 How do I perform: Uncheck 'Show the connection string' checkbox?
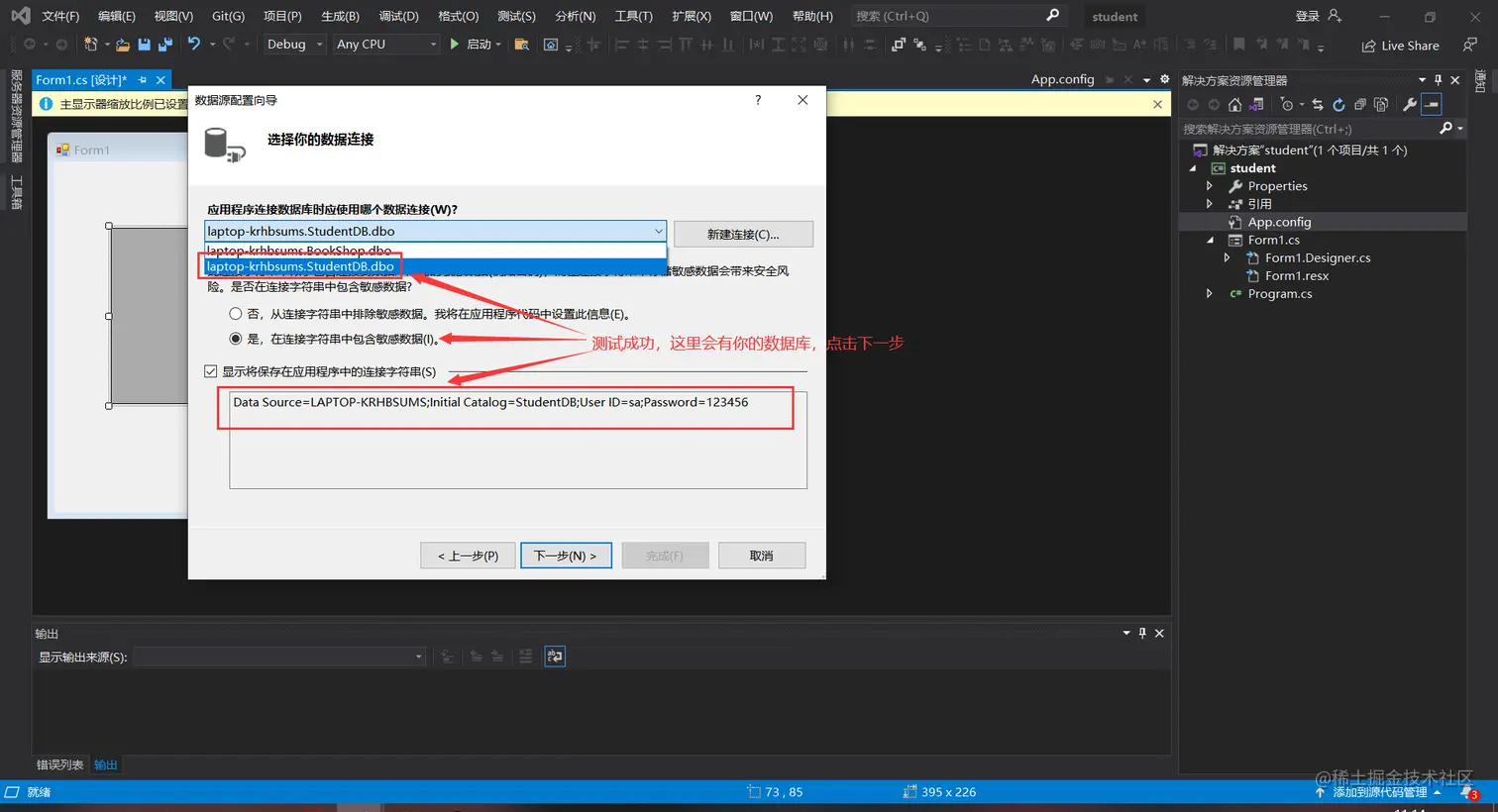pos(211,371)
